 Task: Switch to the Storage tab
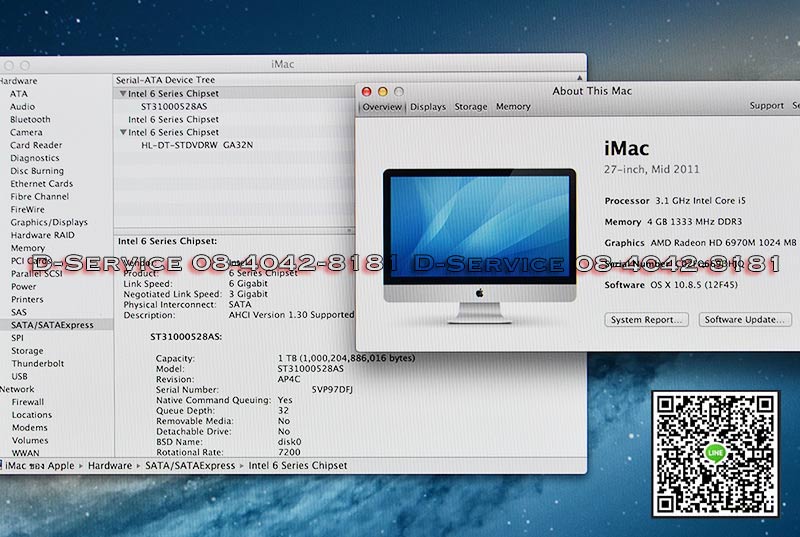coord(470,107)
